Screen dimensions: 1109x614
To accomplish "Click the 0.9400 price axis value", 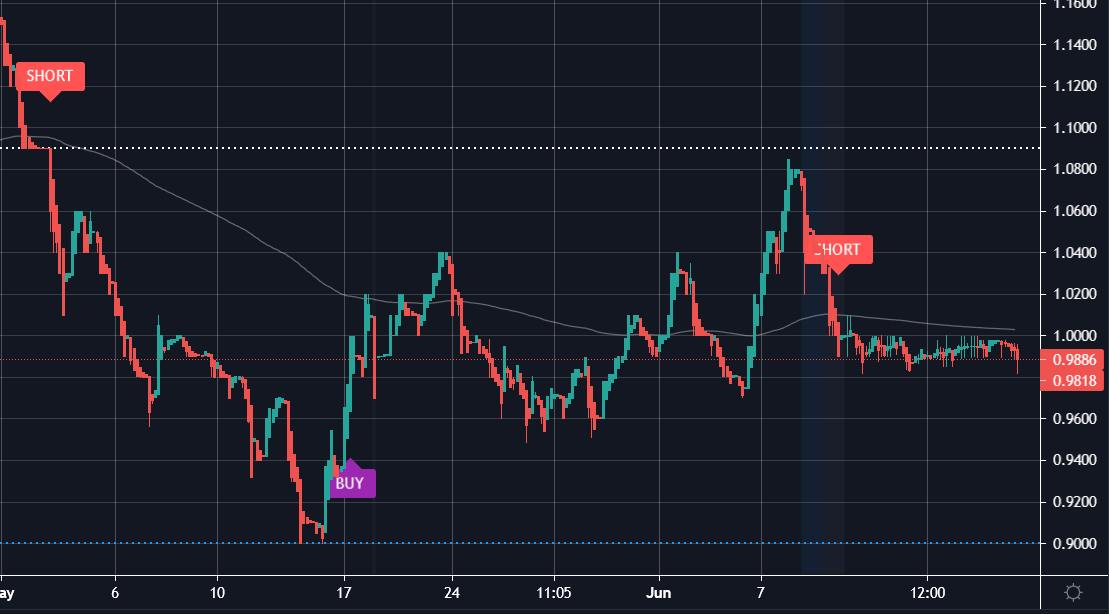I will click(x=1075, y=461).
